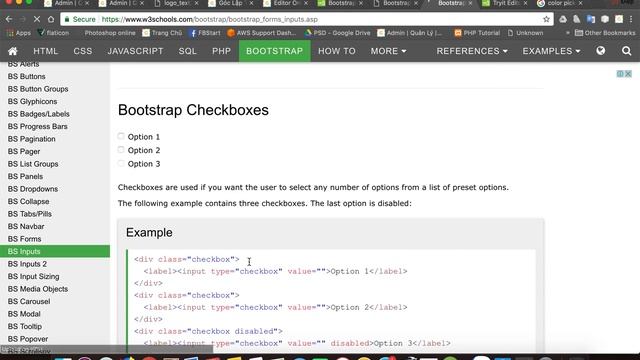Open Photoshop online bookmark
This screenshot has width=640, height=360.
coord(110,33)
